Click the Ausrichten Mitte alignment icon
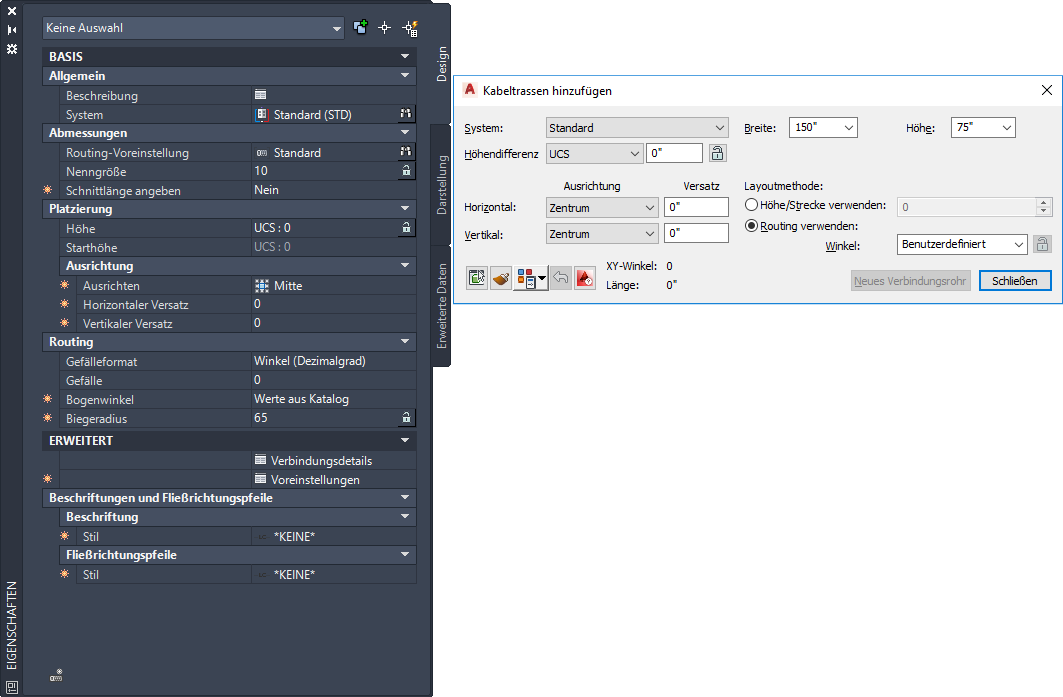The image size is (1063, 697). pos(262,285)
